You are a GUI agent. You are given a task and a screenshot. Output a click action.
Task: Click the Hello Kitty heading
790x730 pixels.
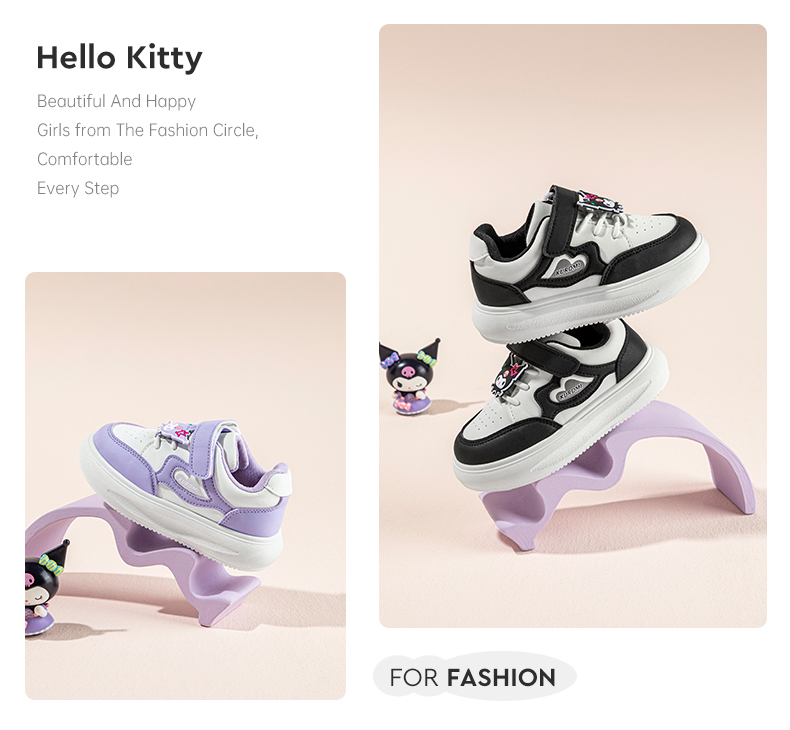click(x=119, y=58)
